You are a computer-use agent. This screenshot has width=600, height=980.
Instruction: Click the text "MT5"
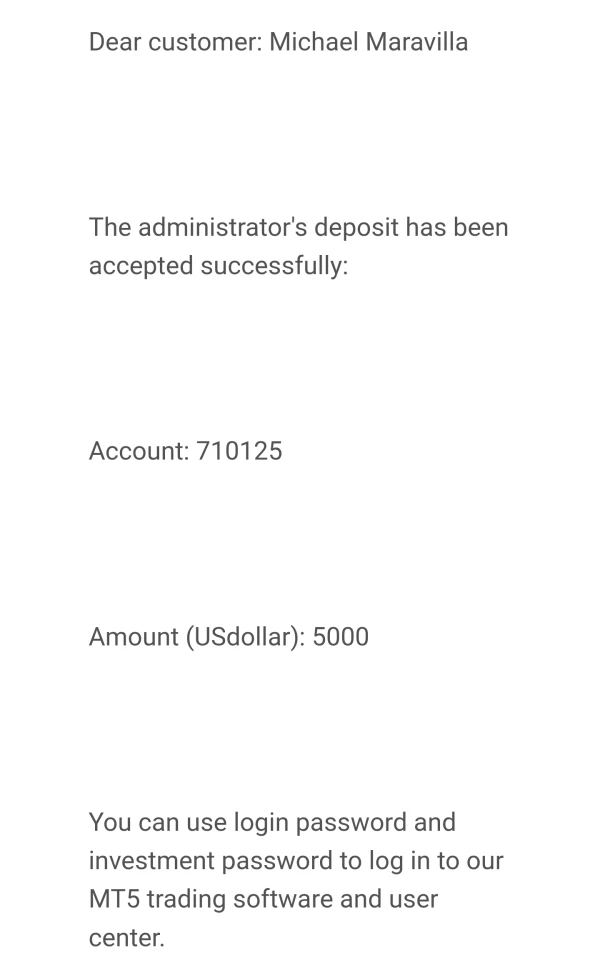pos(114,899)
